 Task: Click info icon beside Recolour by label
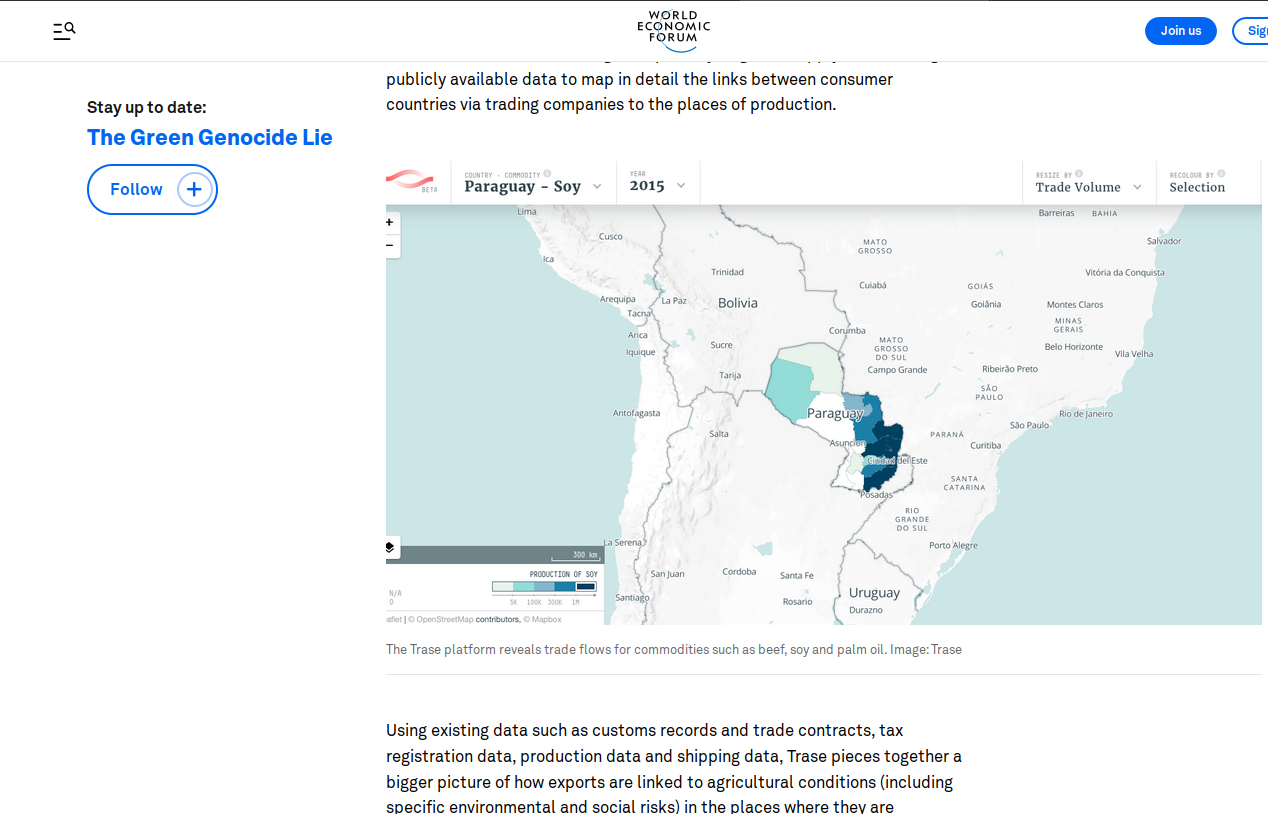(x=1221, y=173)
